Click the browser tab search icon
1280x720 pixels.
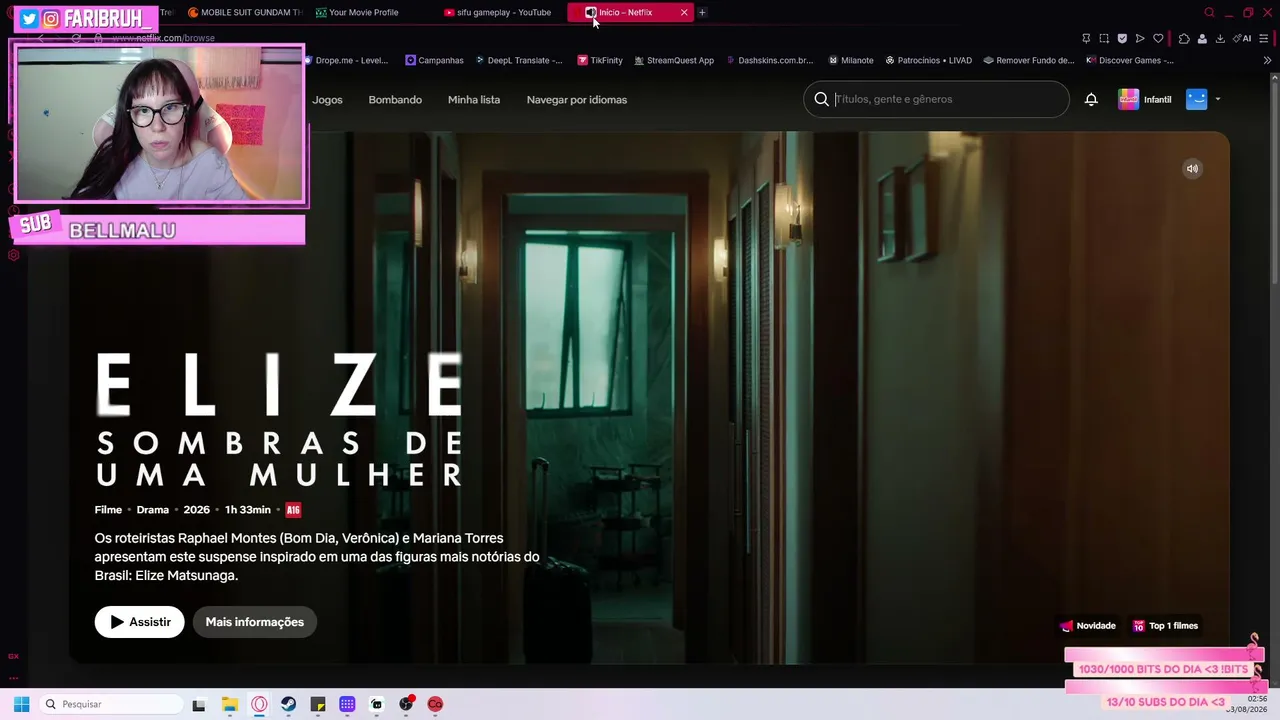click(1209, 12)
